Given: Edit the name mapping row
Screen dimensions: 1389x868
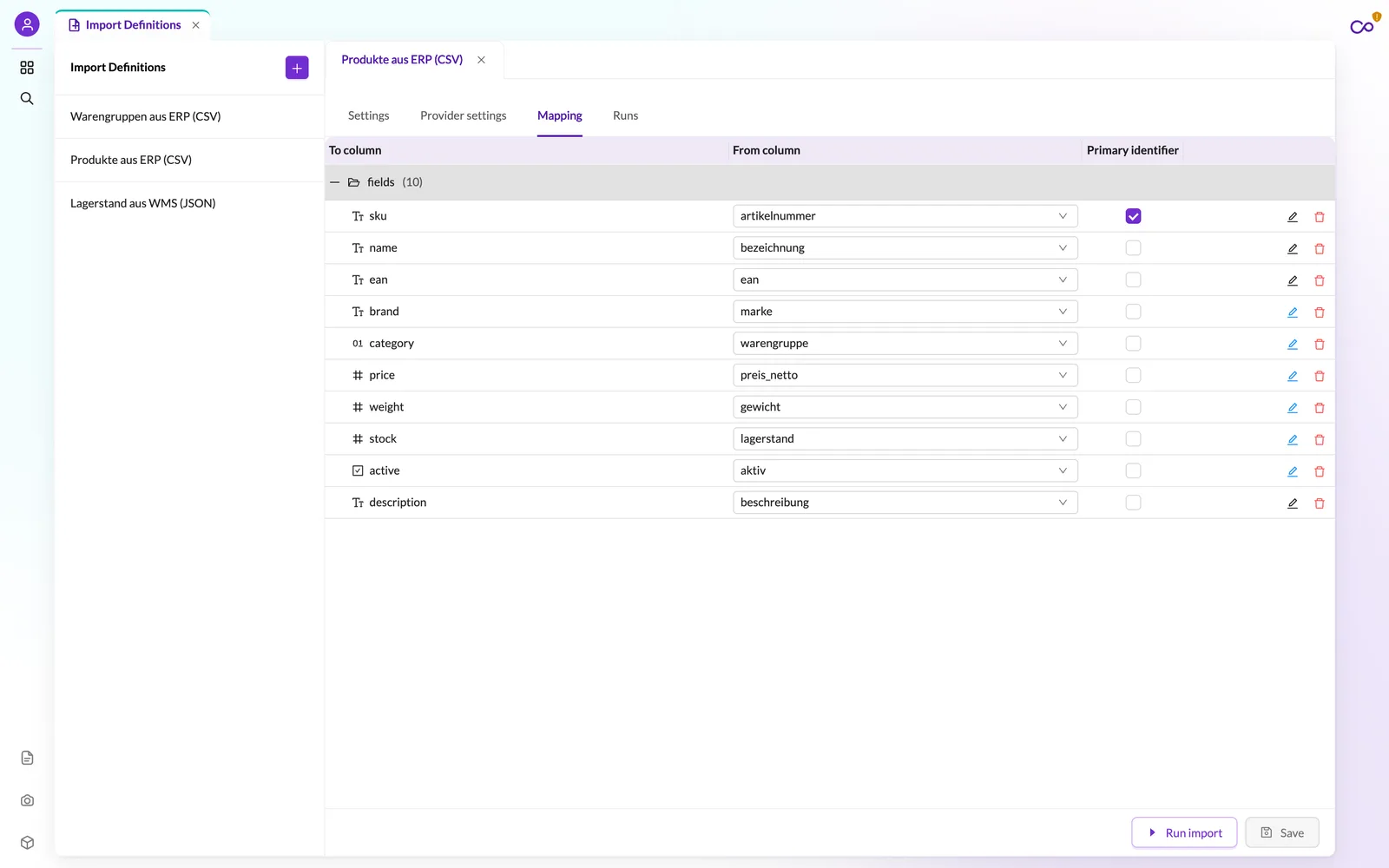Looking at the screenshot, I should 1293,248.
